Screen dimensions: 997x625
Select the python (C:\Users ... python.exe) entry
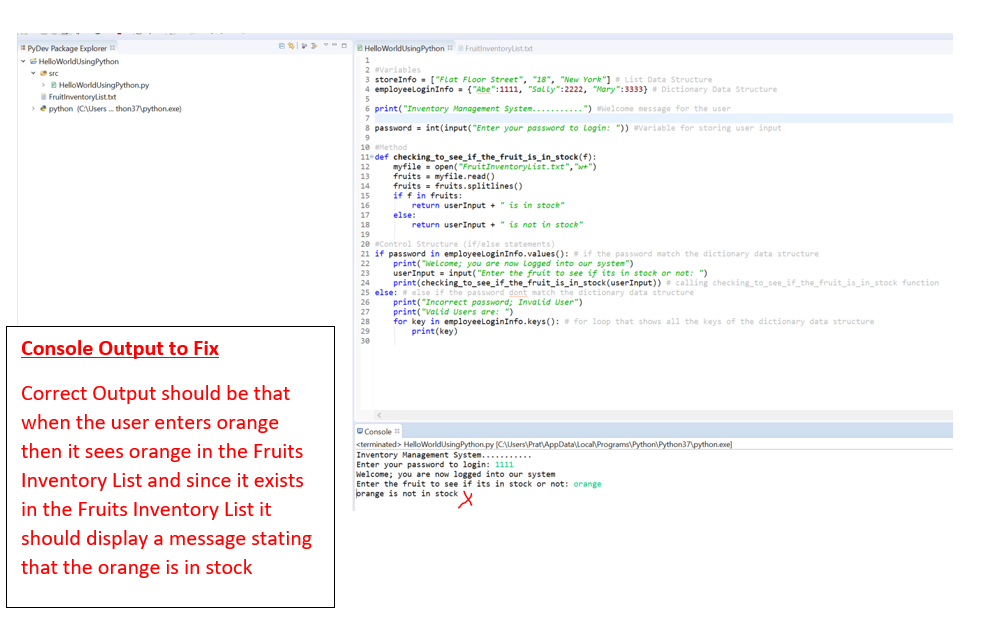tap(114, 109)
